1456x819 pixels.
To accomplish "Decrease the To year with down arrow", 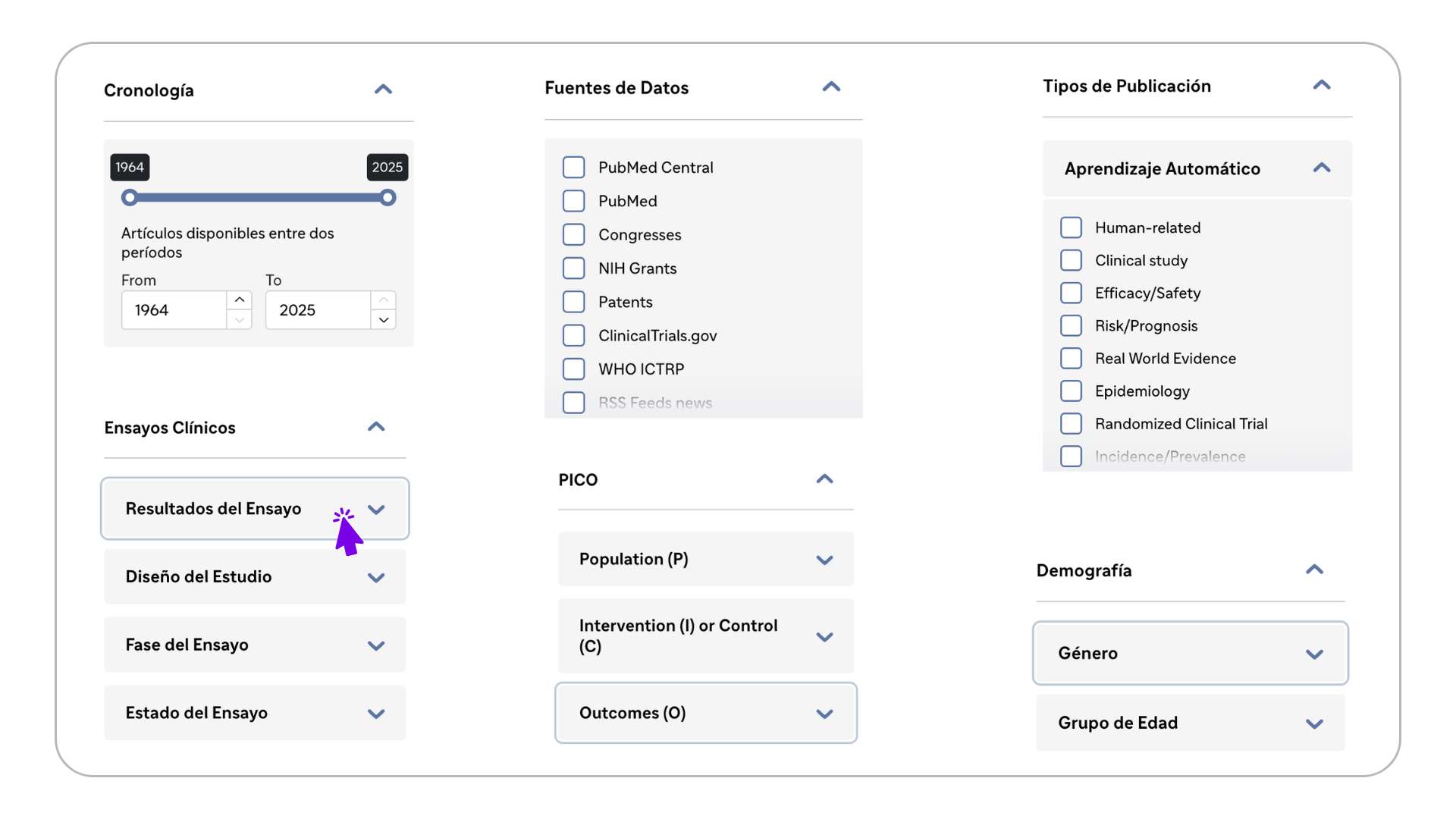I will 384,320.
